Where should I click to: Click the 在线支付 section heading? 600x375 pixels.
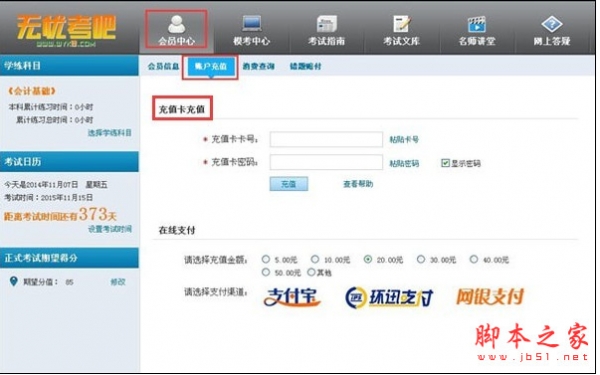point(177,230)
